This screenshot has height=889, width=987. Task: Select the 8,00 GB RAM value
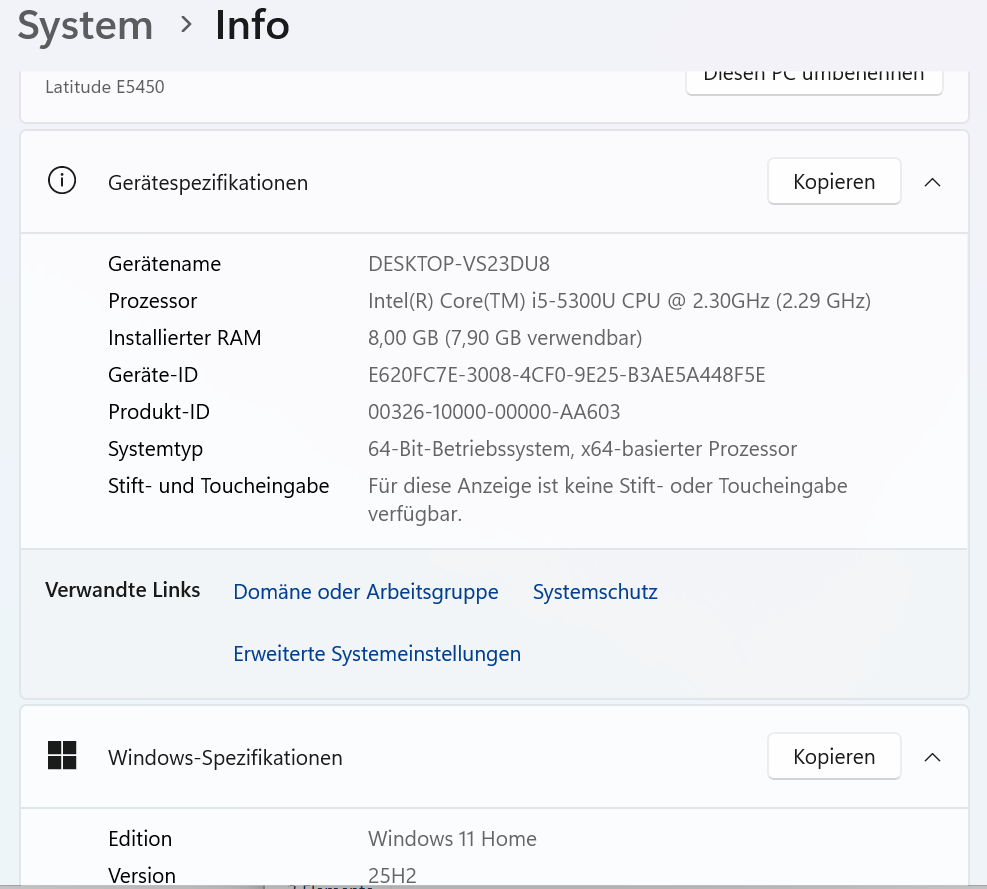505,338
